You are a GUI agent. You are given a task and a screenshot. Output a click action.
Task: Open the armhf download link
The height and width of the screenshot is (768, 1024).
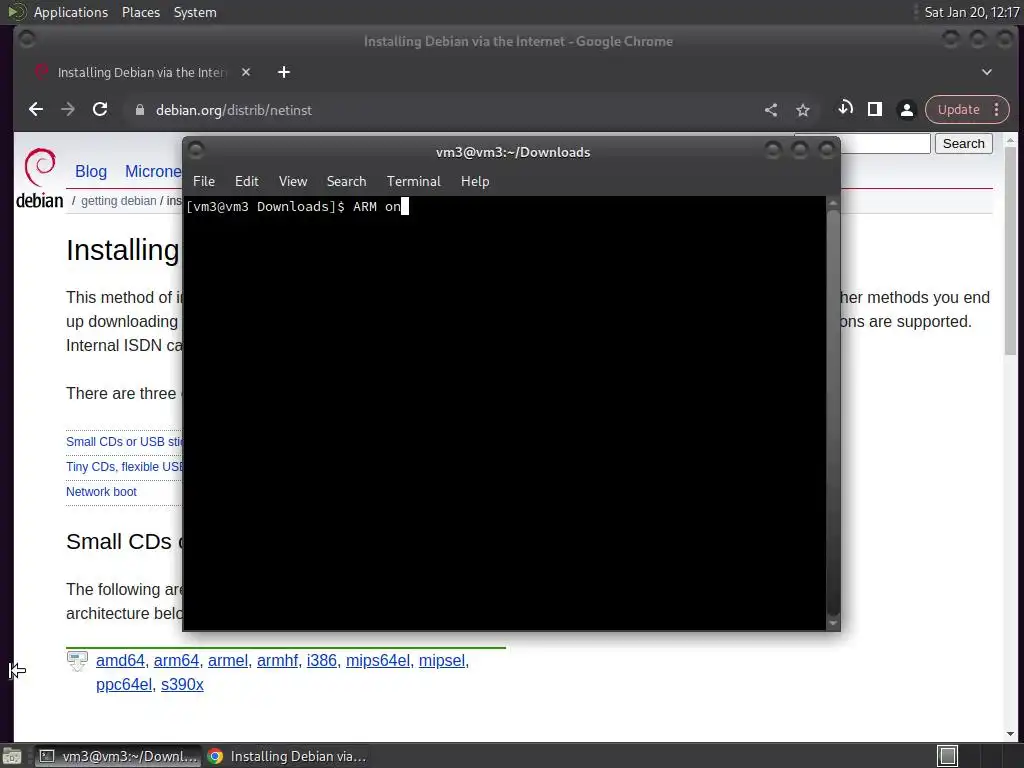[277, 660]
